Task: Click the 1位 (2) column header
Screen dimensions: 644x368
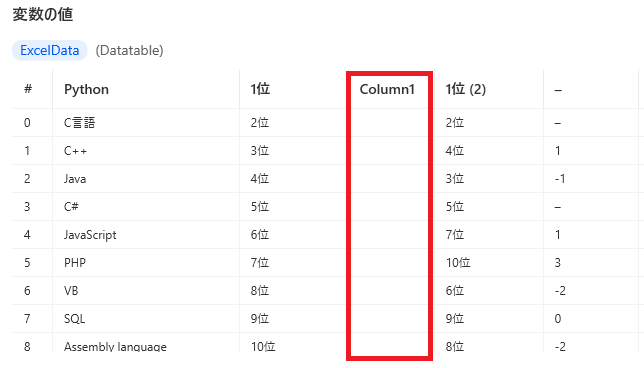Action: click(x=466, y=89)
